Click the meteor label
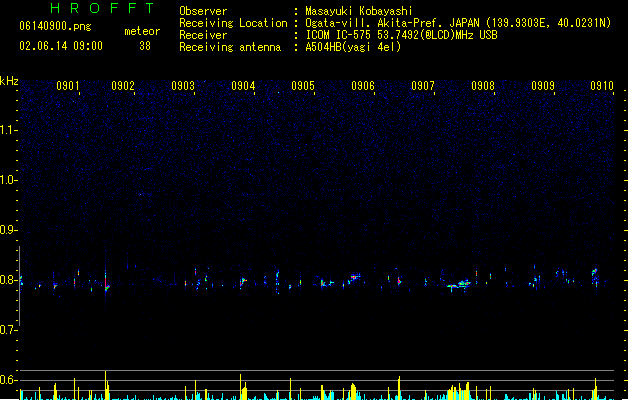Screen dimensions: 629x400 pyautogui.click(x=142, y=31)
